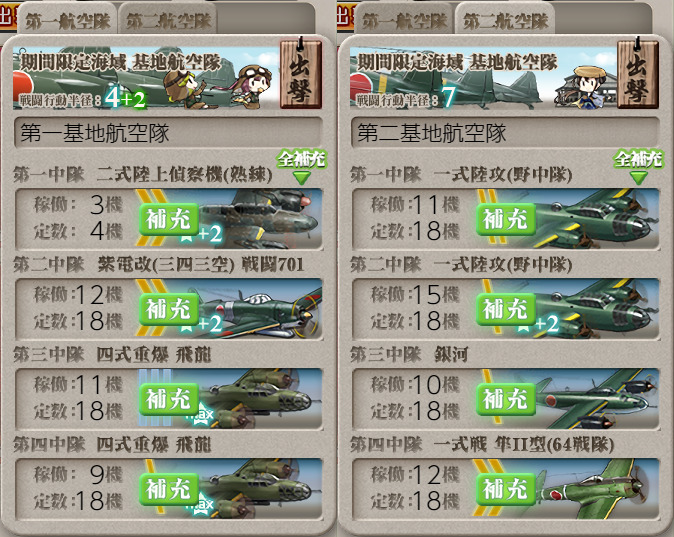The height and width of the screenshot is (537, 674).
Task: Click the first 一式陸攻(野中隊) aircraft image
Action: point(597,219)
